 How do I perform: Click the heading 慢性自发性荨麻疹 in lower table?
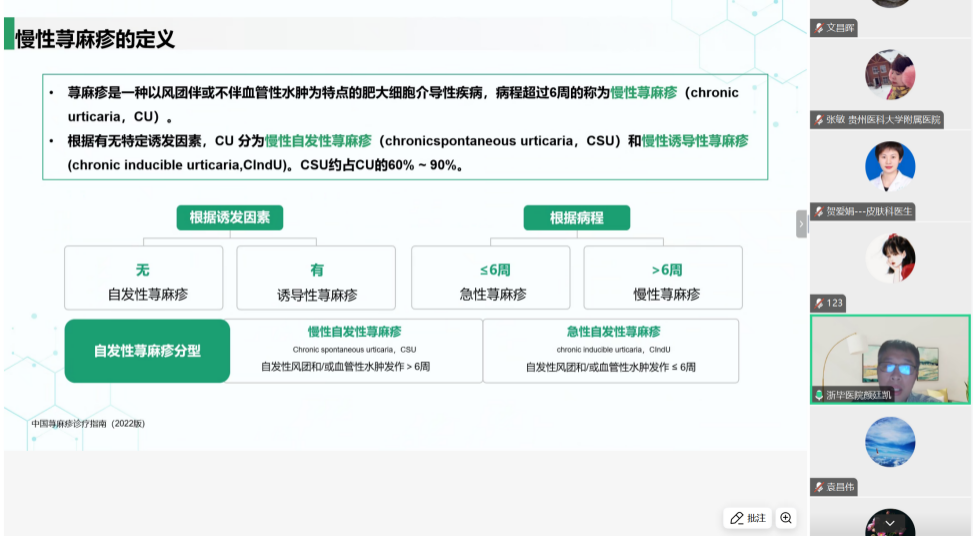click(x=355, y=332)
